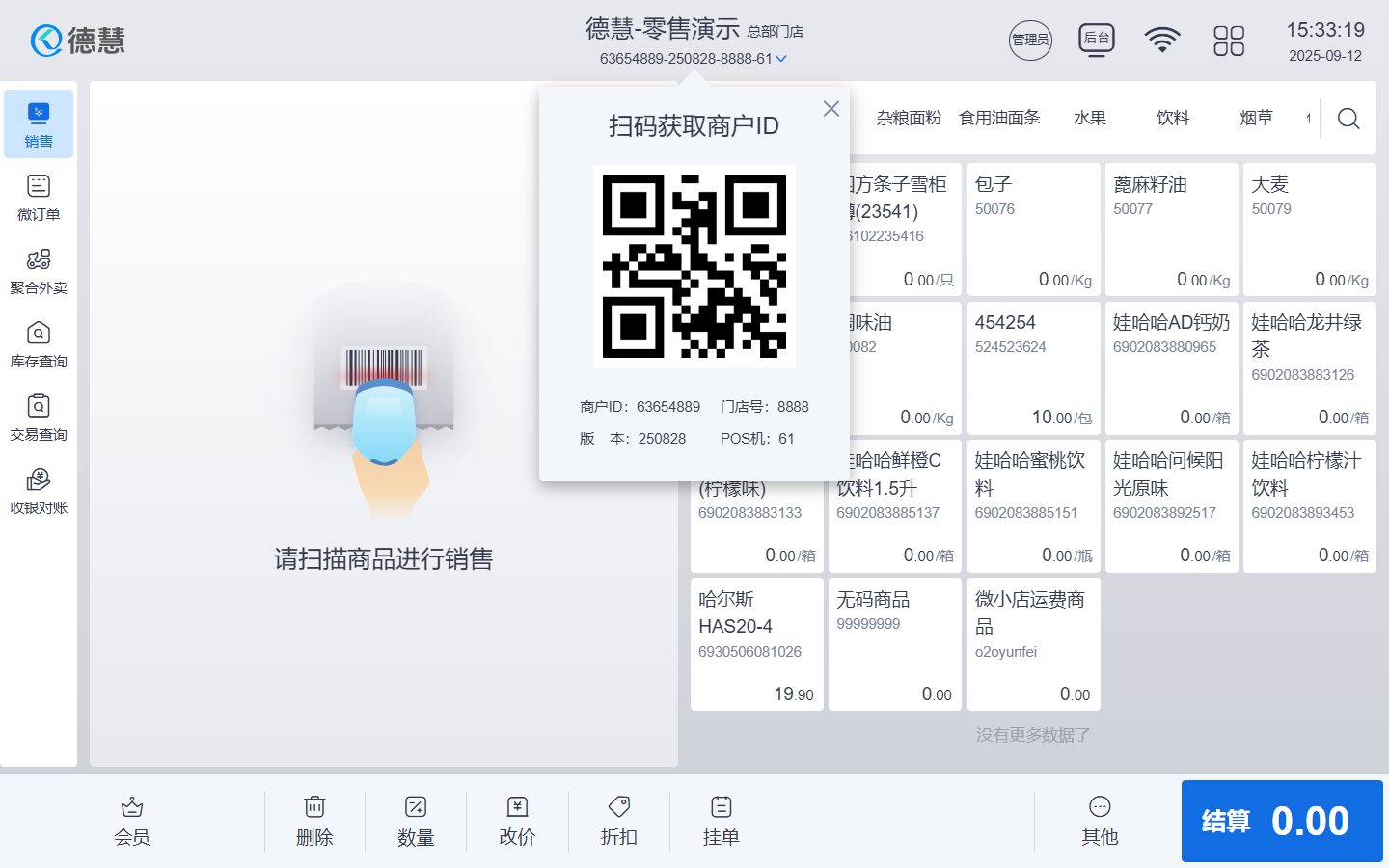Open the four-square apps grid icon
The image size is (1389, 868).
point(1229,41)
